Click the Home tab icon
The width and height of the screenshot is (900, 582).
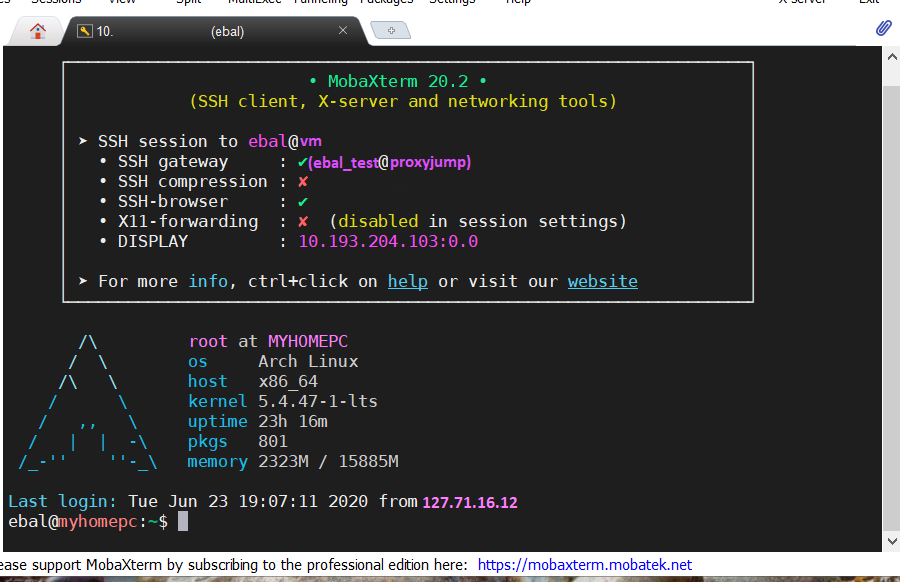[x=38, y=31]
